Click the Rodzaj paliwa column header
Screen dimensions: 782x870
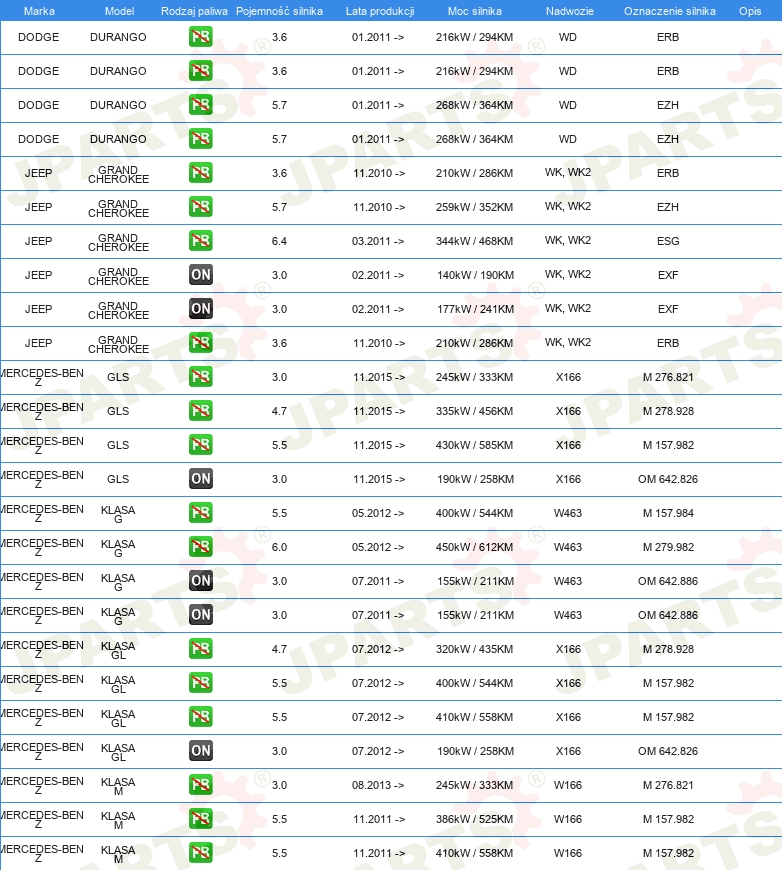(x=194, y=11)
